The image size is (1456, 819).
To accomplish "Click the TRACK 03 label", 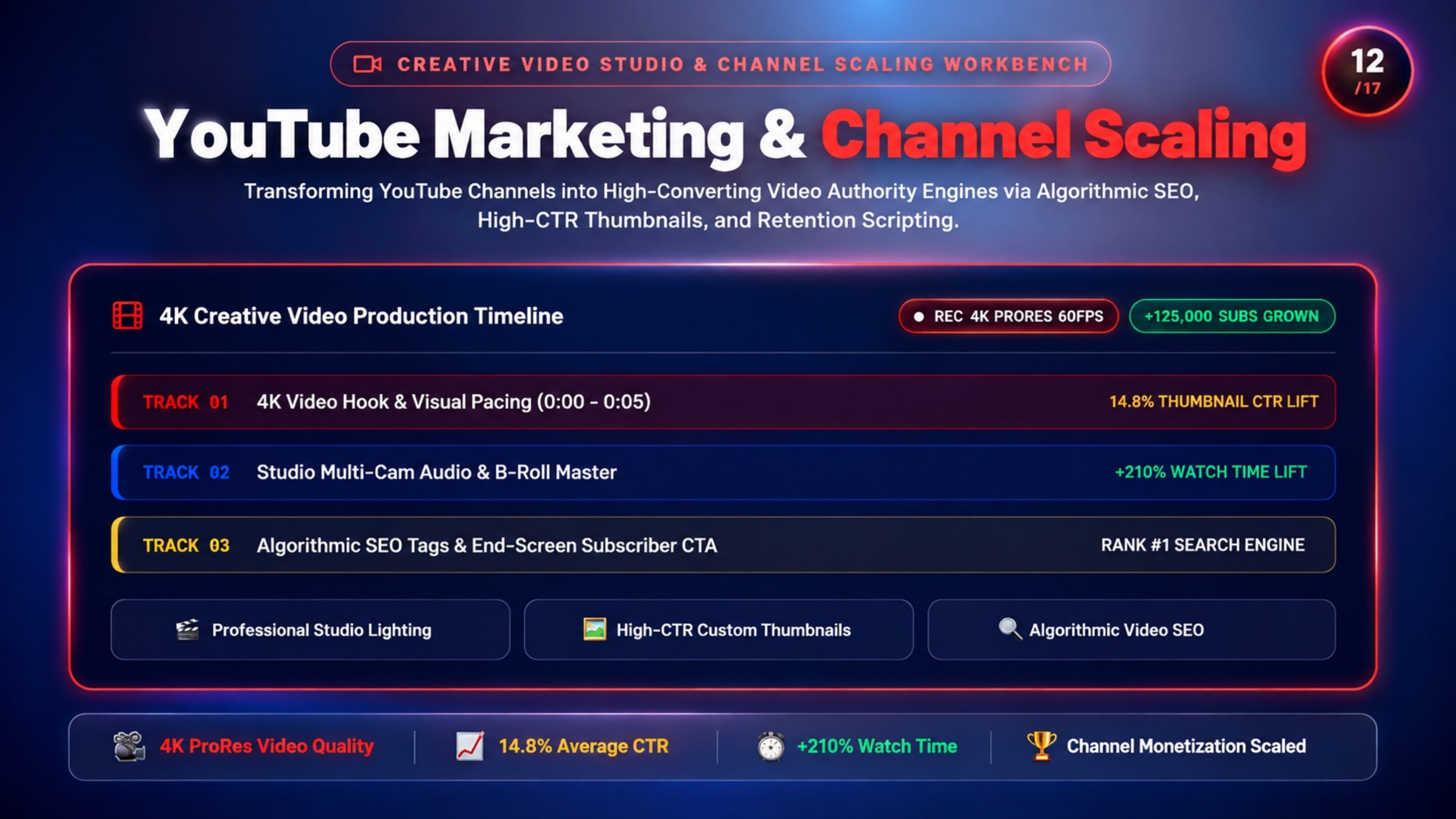I will pos(186,545).
